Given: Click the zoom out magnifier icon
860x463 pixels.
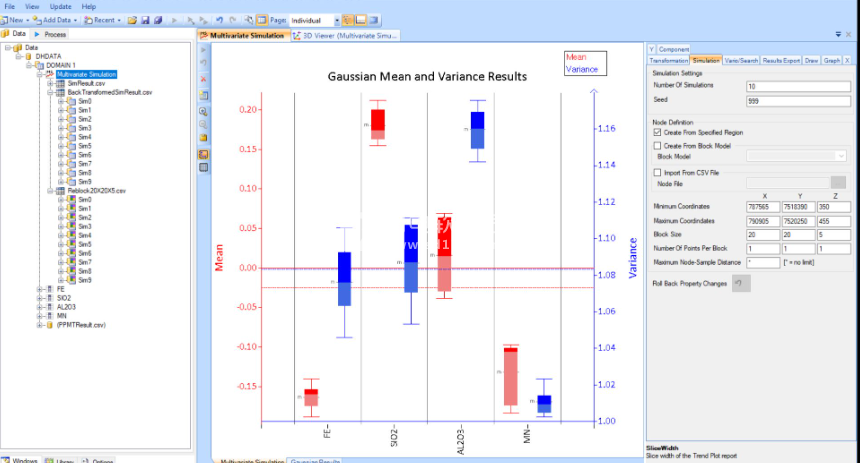Looking at the screenshot, I should coord(204,124).
